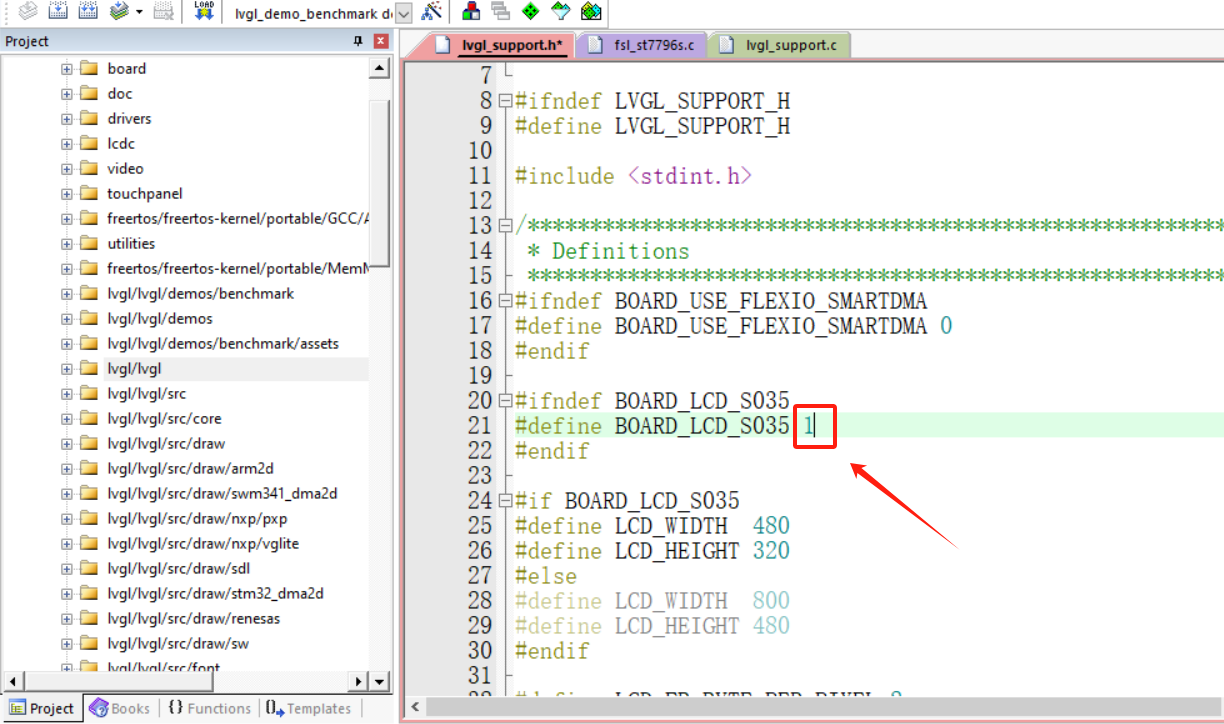Click editor horizontal scroll left arrow
The width and height of the screenshot is (1224, 724).
tap(416, 707)
